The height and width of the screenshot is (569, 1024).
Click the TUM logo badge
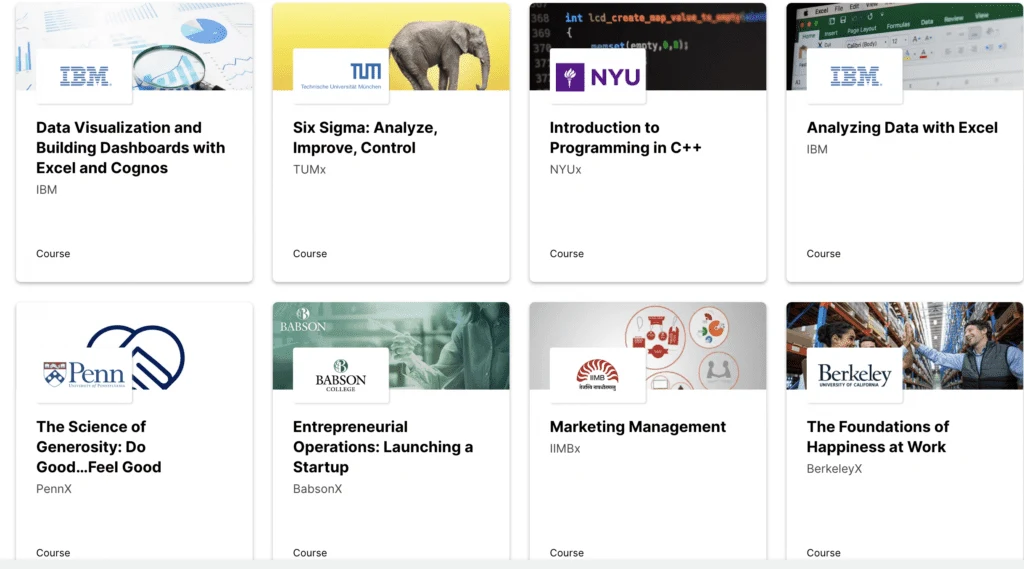point(341,76)
